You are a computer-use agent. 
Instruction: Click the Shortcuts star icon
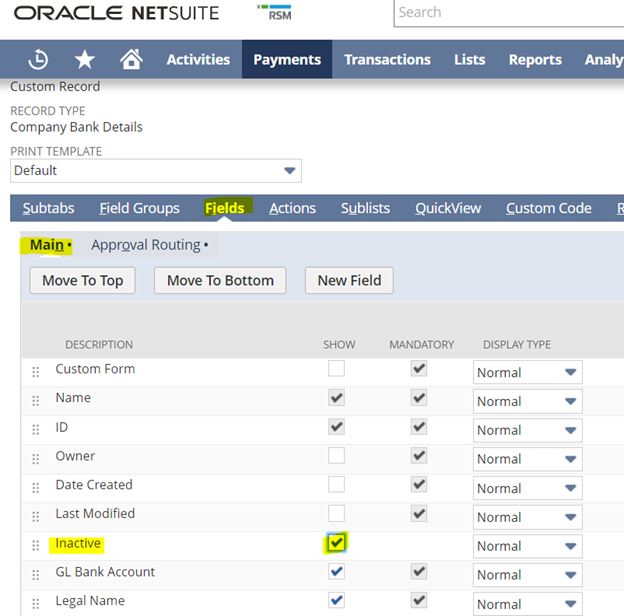pyautogui.click(x=85, y=59)
